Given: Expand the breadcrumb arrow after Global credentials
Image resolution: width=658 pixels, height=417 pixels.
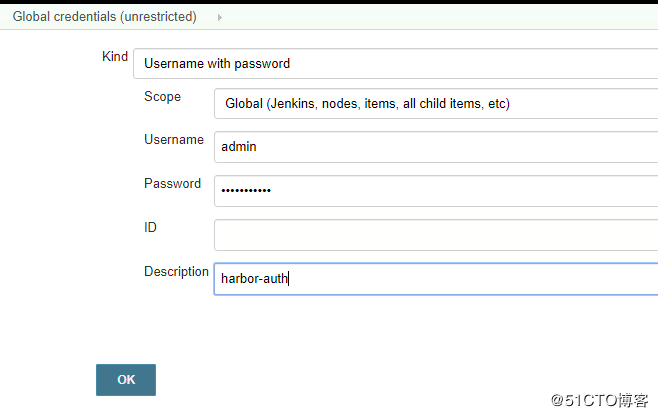Looking at the screenshot, I should click(x=219, y=17).
